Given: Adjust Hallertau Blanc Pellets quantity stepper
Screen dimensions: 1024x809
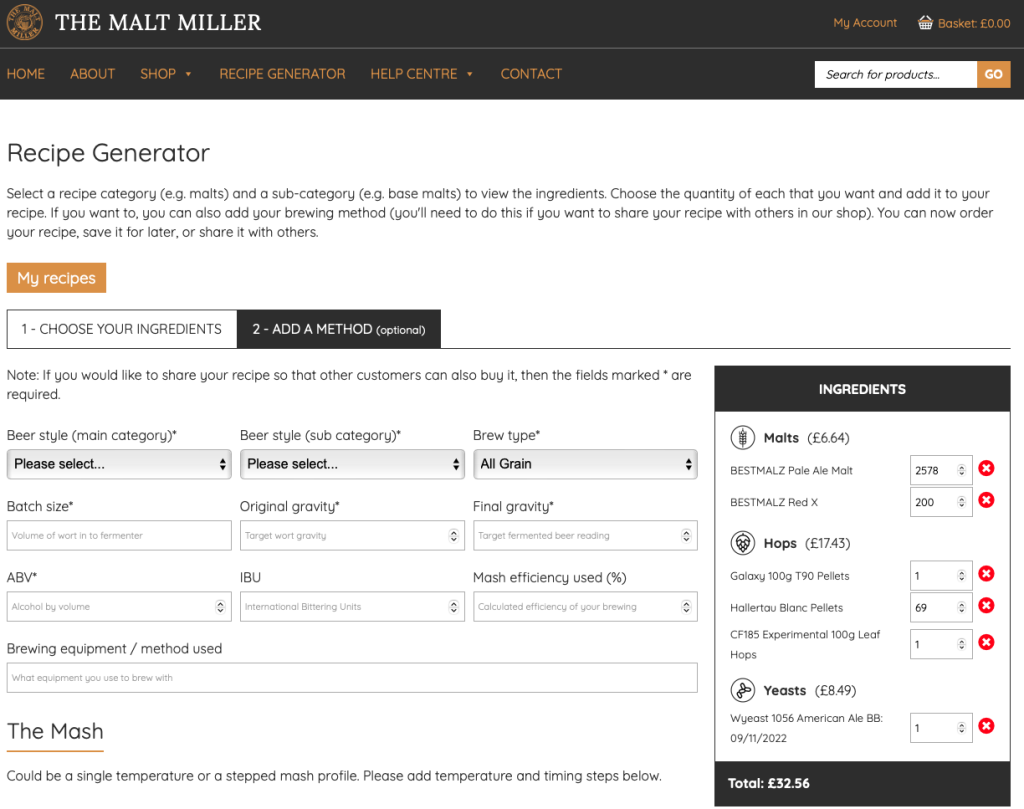Looking at the screenshot, I should click(961, 608).
